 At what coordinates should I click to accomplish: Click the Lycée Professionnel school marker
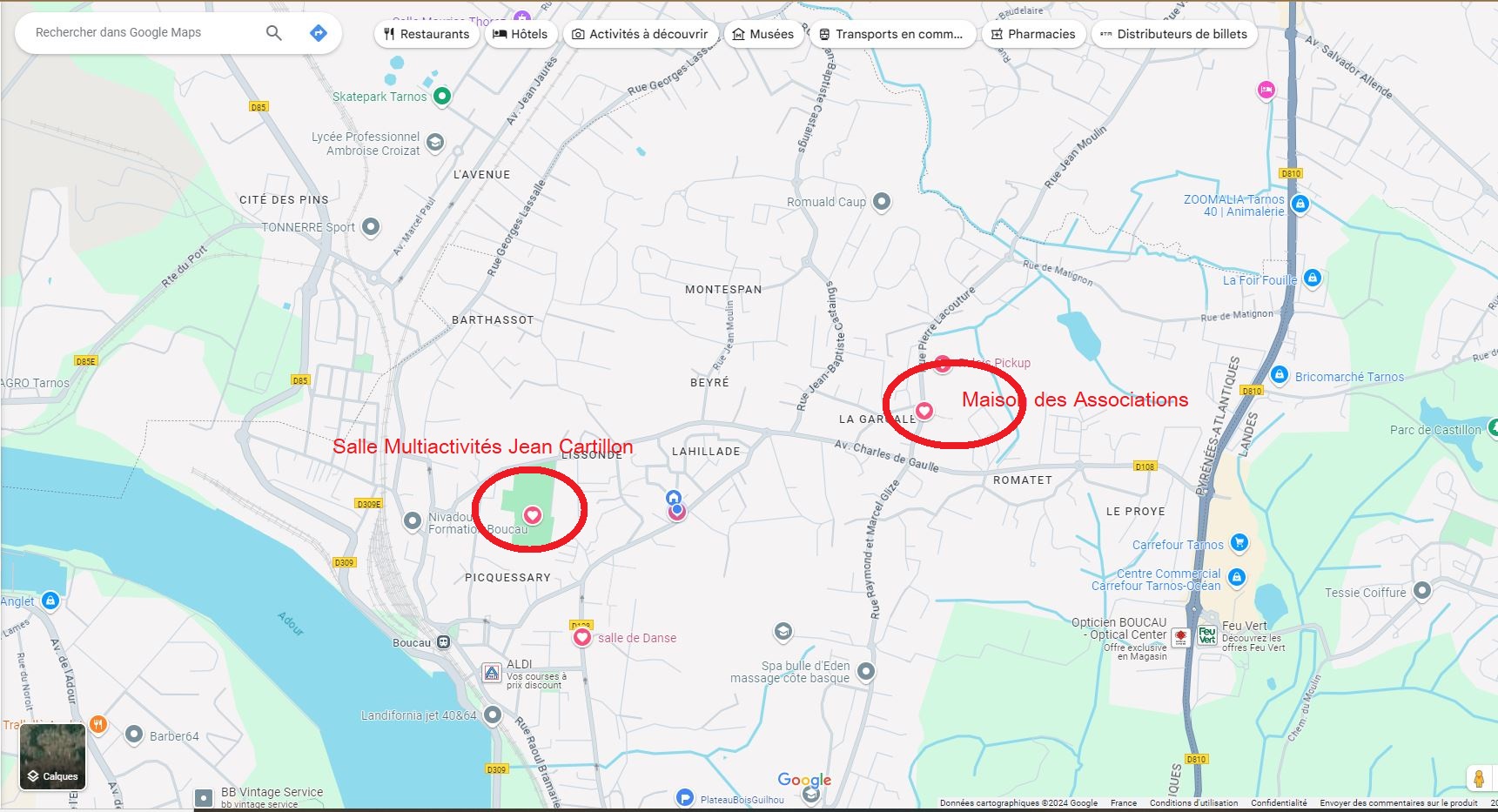[x=435, y=142]
